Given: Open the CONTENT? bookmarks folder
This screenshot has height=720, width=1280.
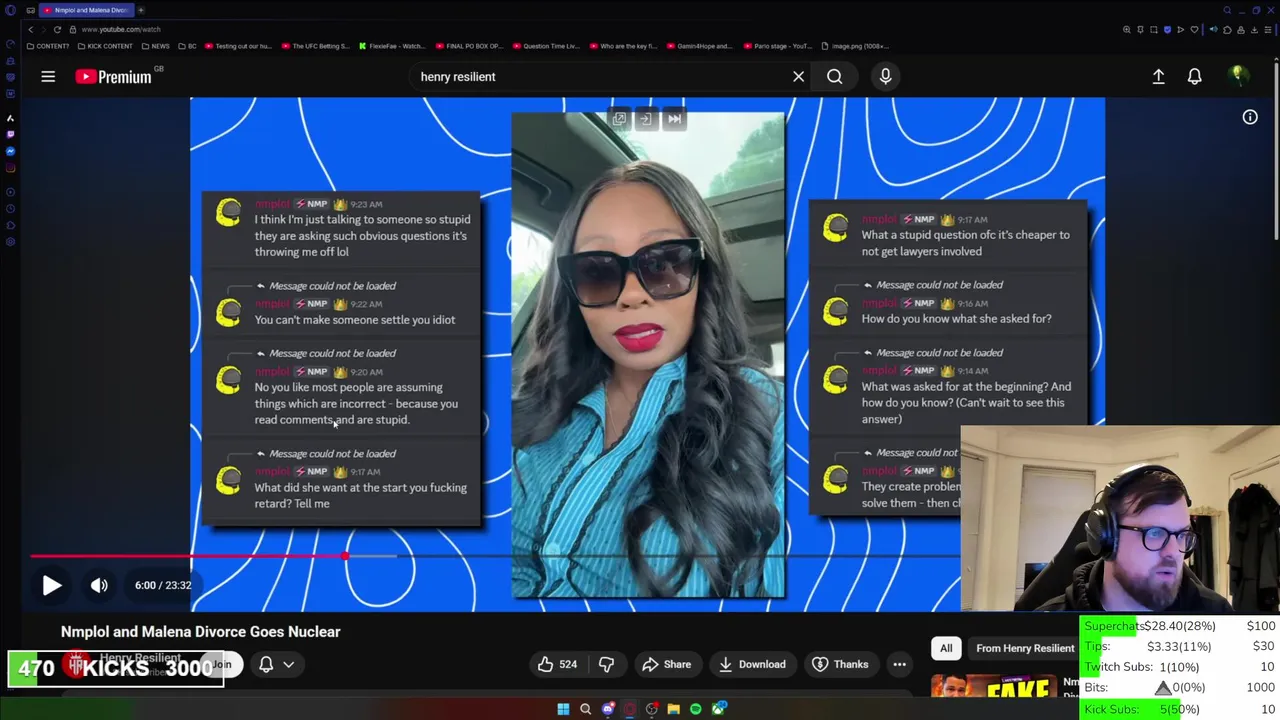Looking at the screenshot, I should (48, 46).
